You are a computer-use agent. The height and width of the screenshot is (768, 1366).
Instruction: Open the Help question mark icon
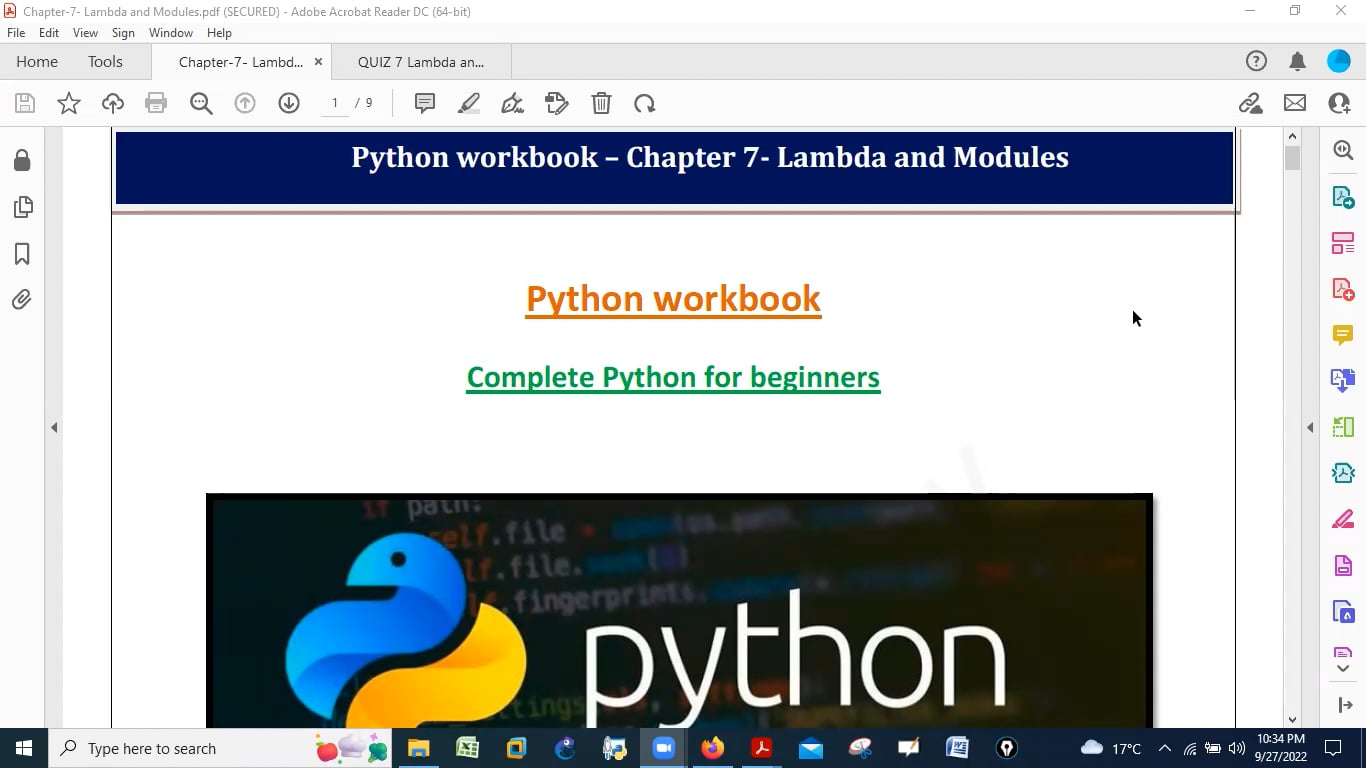click(x=1256, y=61)
